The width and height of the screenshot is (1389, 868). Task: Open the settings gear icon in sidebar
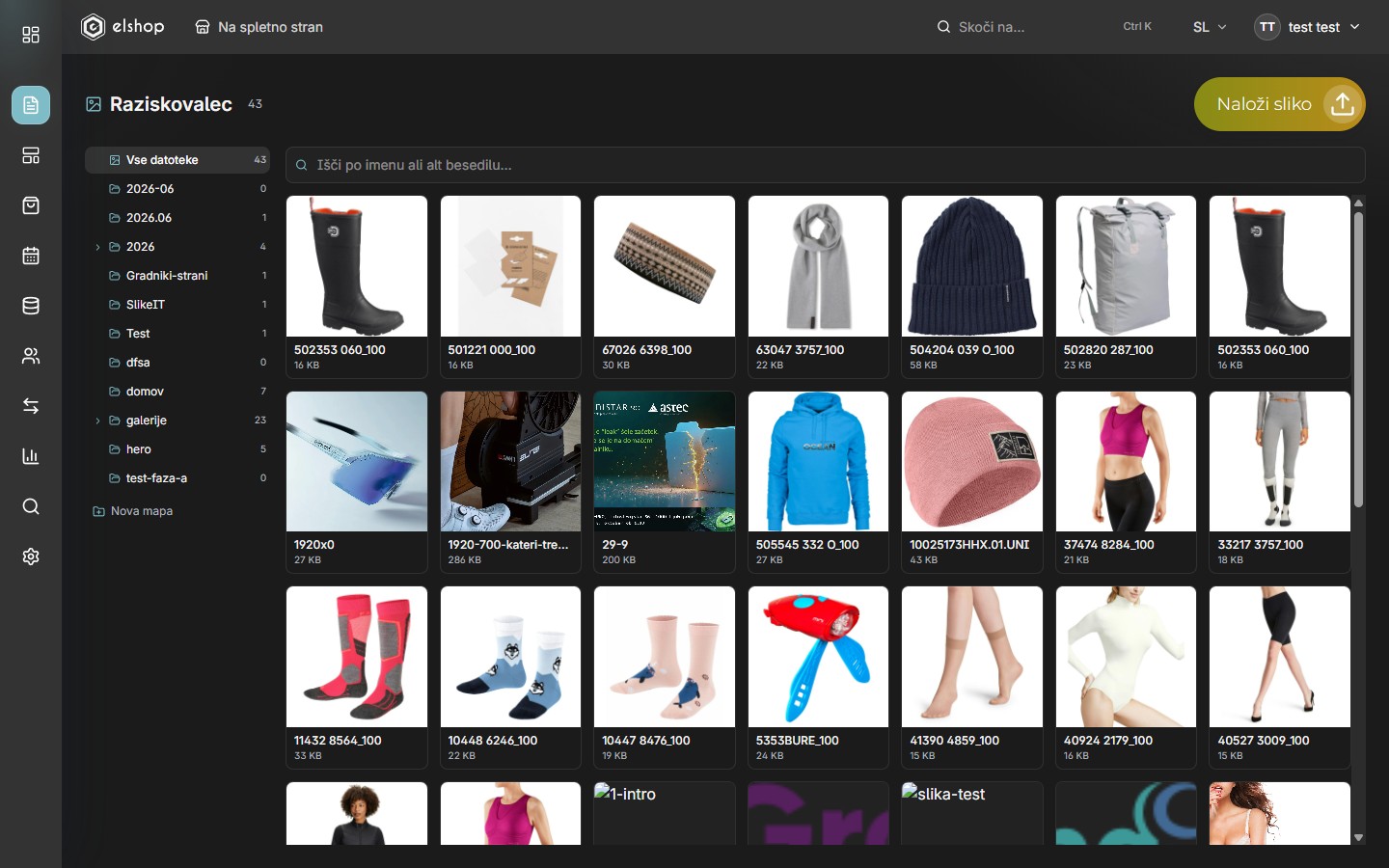(31, 556)
